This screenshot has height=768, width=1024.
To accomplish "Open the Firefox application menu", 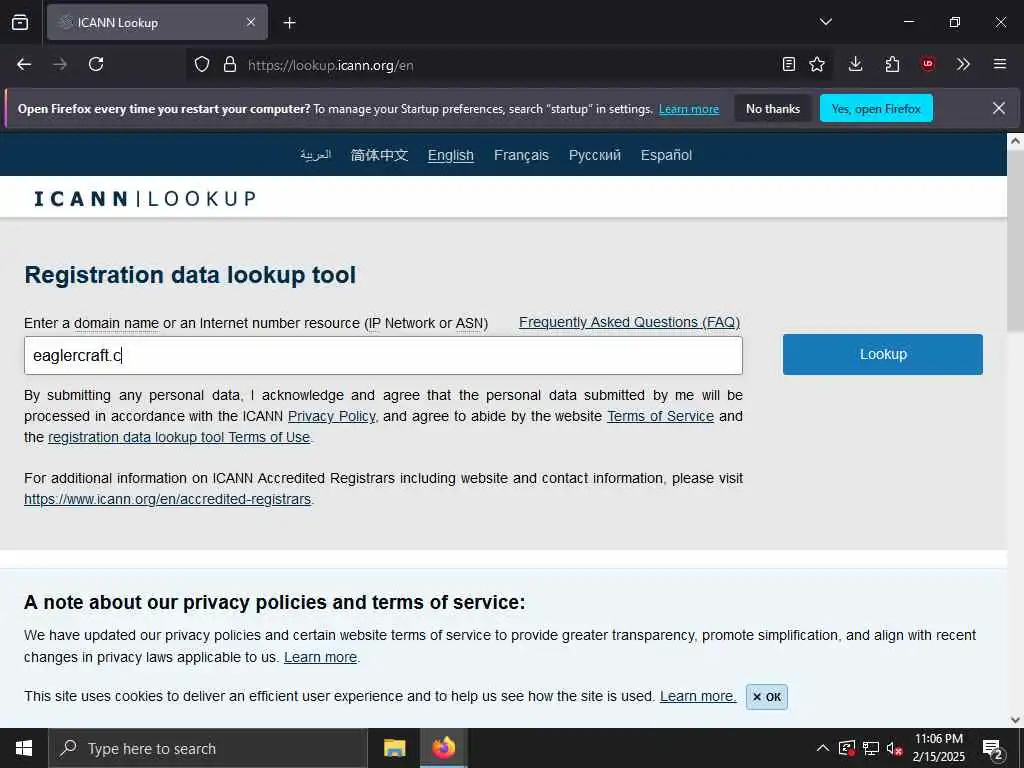I will tap(1000, 64).
